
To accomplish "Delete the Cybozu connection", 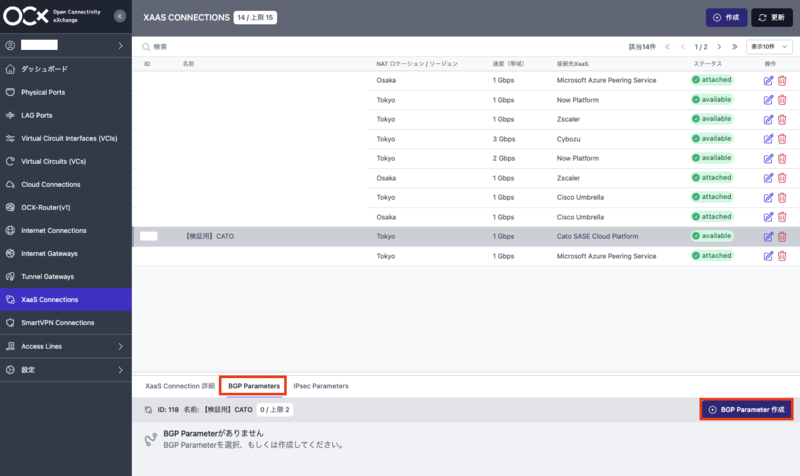I will point(782,139).
